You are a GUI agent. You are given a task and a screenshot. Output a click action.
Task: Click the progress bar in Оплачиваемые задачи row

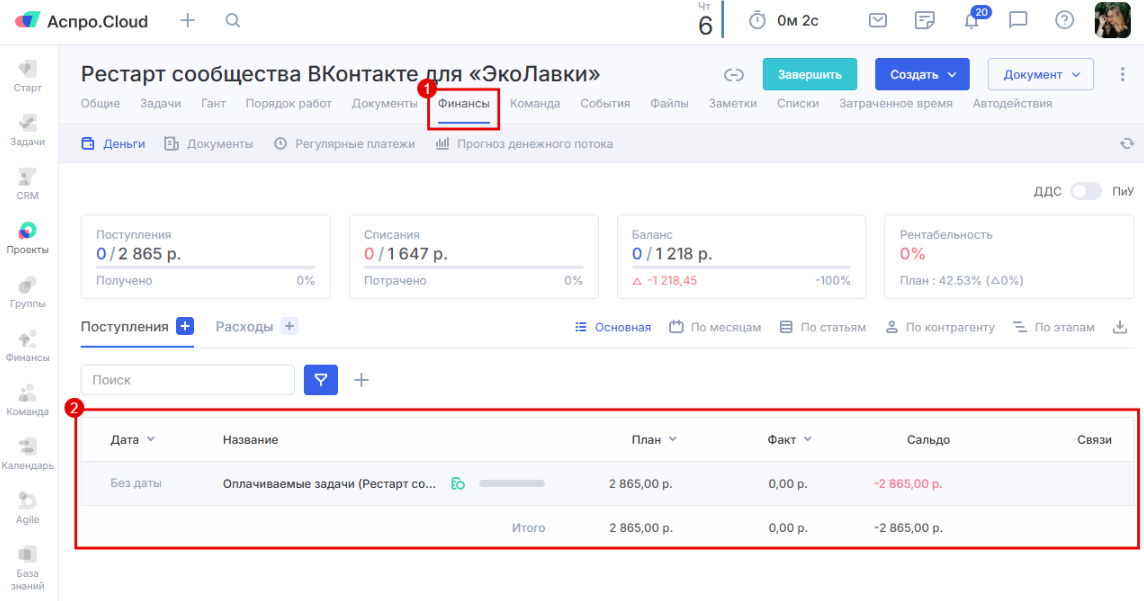coord(512,484)
